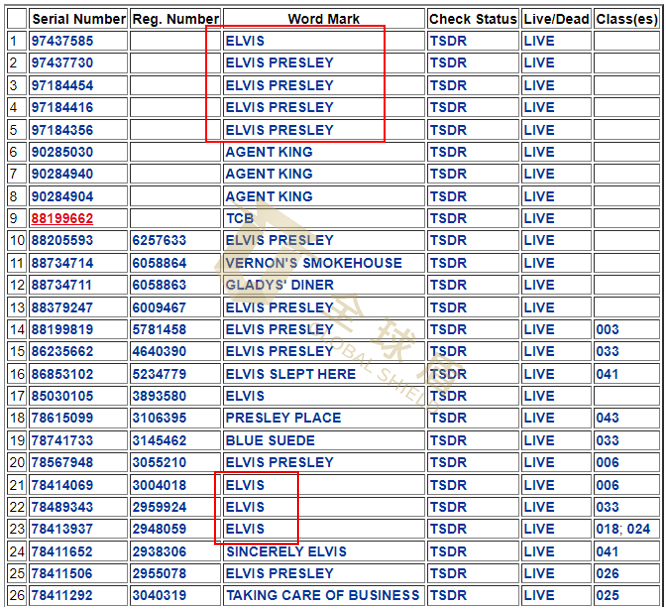The height and width of the screenshot is (610, 666).
Task: Open registration number 6058863
Action: pos(159,285)
